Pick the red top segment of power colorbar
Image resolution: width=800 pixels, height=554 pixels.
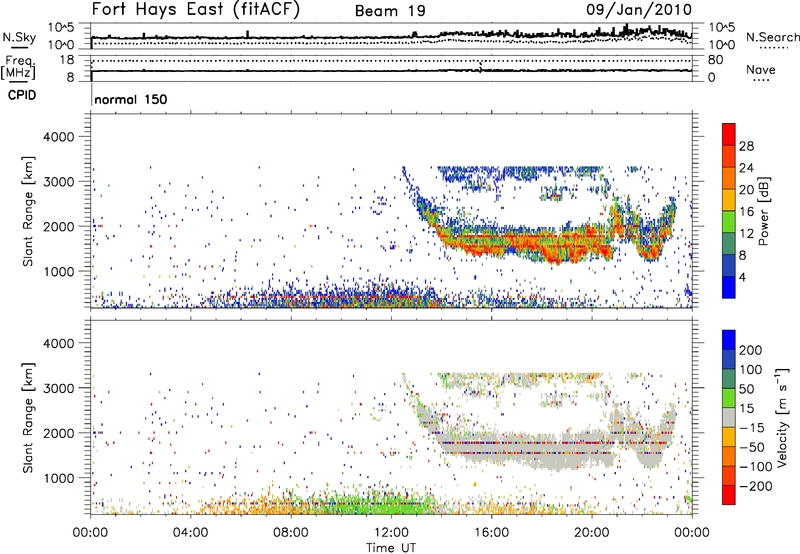click(729, 134)
